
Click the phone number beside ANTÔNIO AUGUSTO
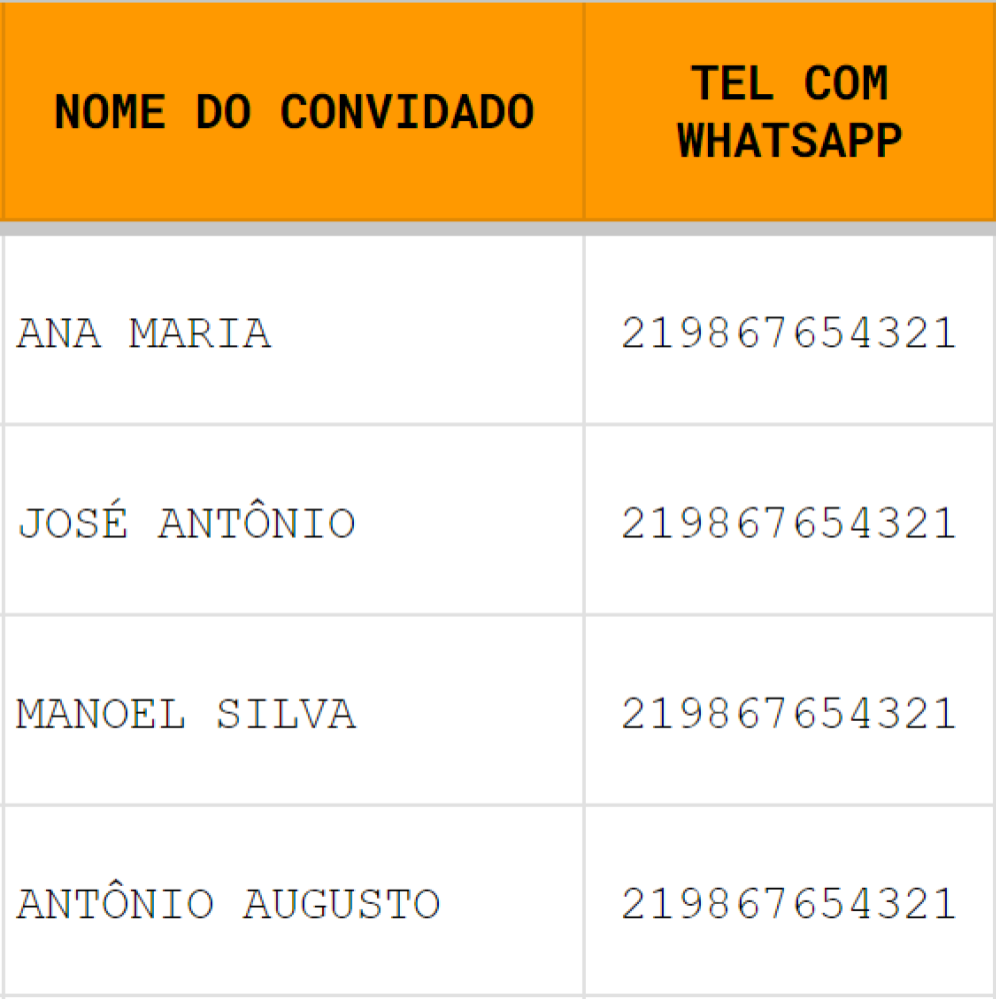(790, 903)
